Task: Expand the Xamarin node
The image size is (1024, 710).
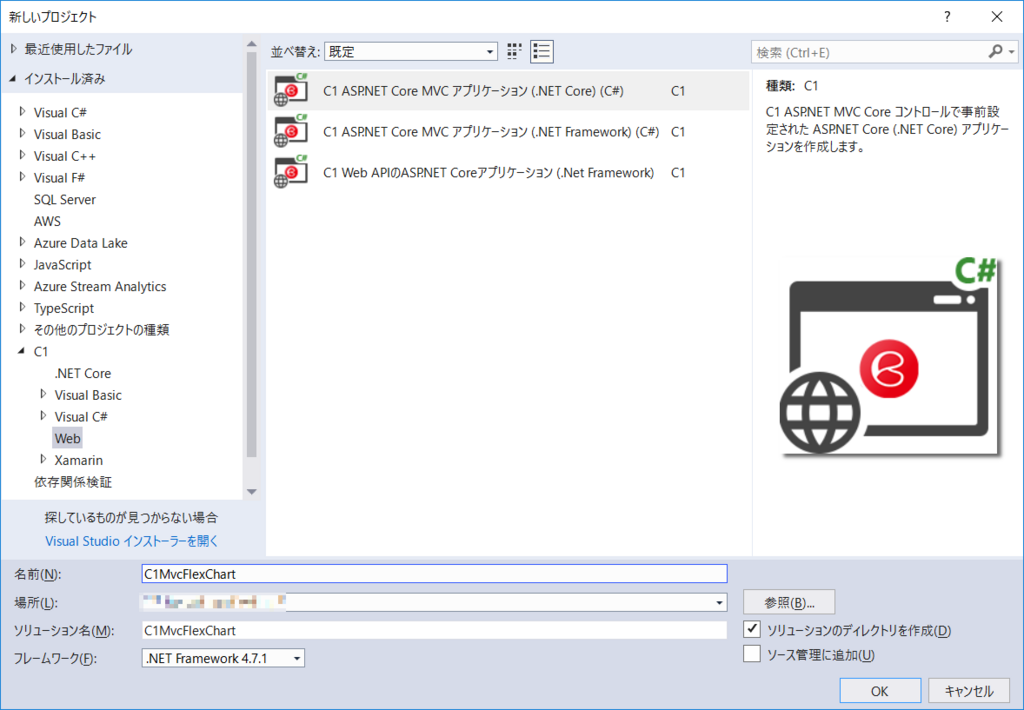Action: click(44, 459)
